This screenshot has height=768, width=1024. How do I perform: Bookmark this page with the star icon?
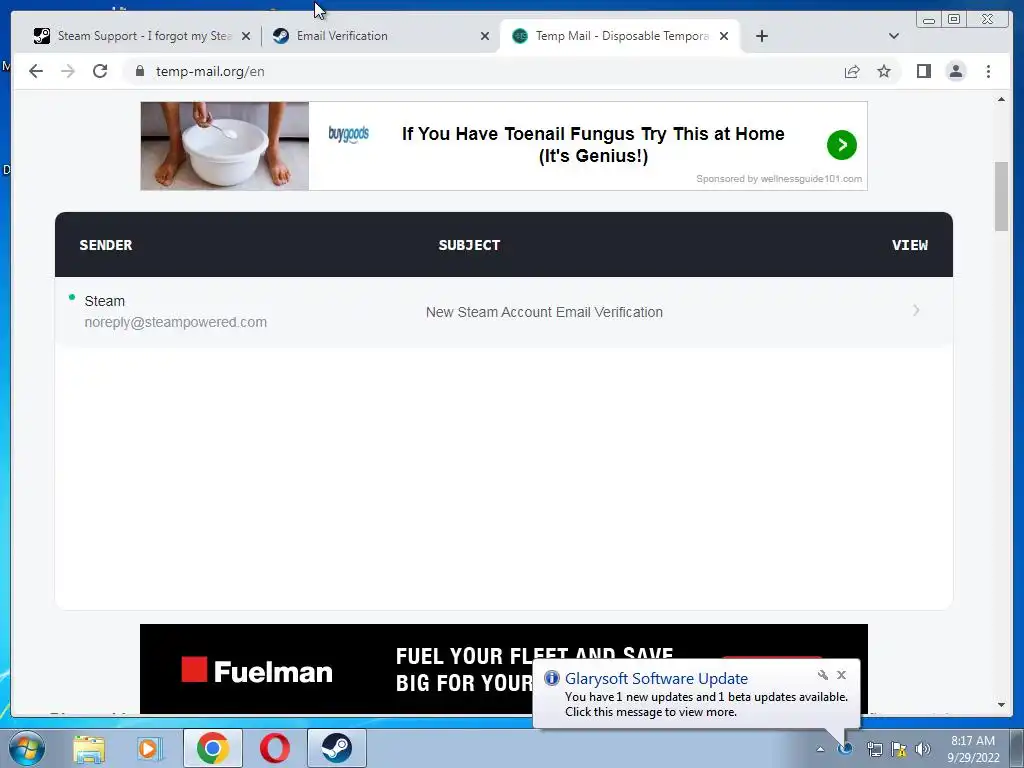[884, 71]
